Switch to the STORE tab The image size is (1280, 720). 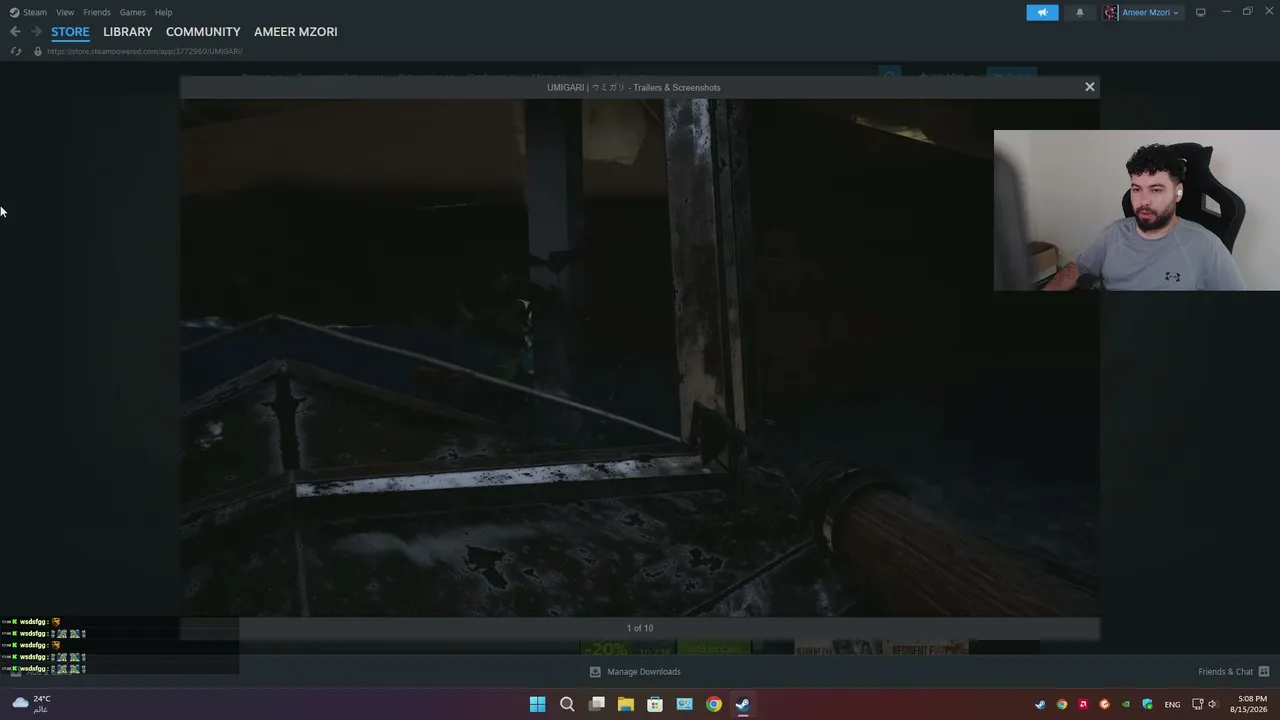pyautogui.click(x=70, y=32)
